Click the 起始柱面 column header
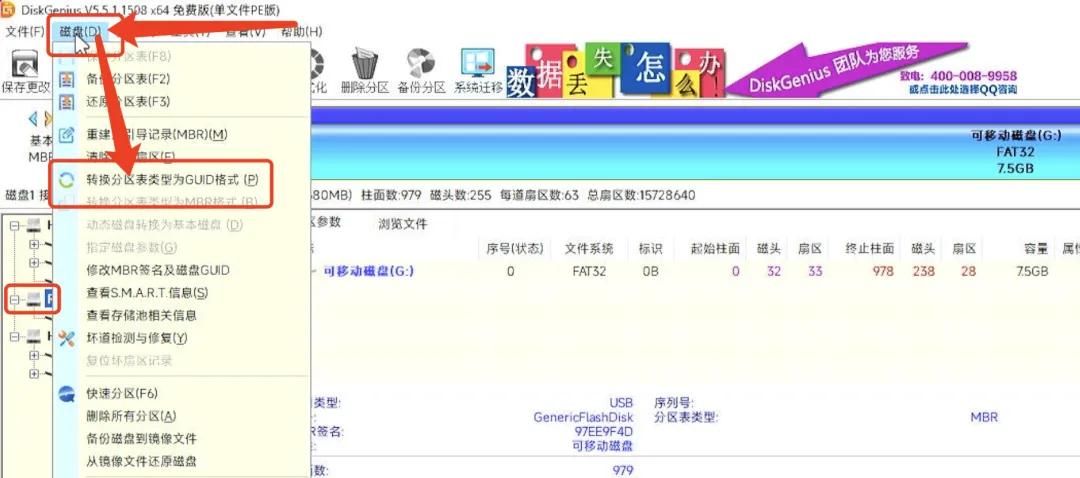This screenshot has height=478, width=1080. tap(716, 249)
